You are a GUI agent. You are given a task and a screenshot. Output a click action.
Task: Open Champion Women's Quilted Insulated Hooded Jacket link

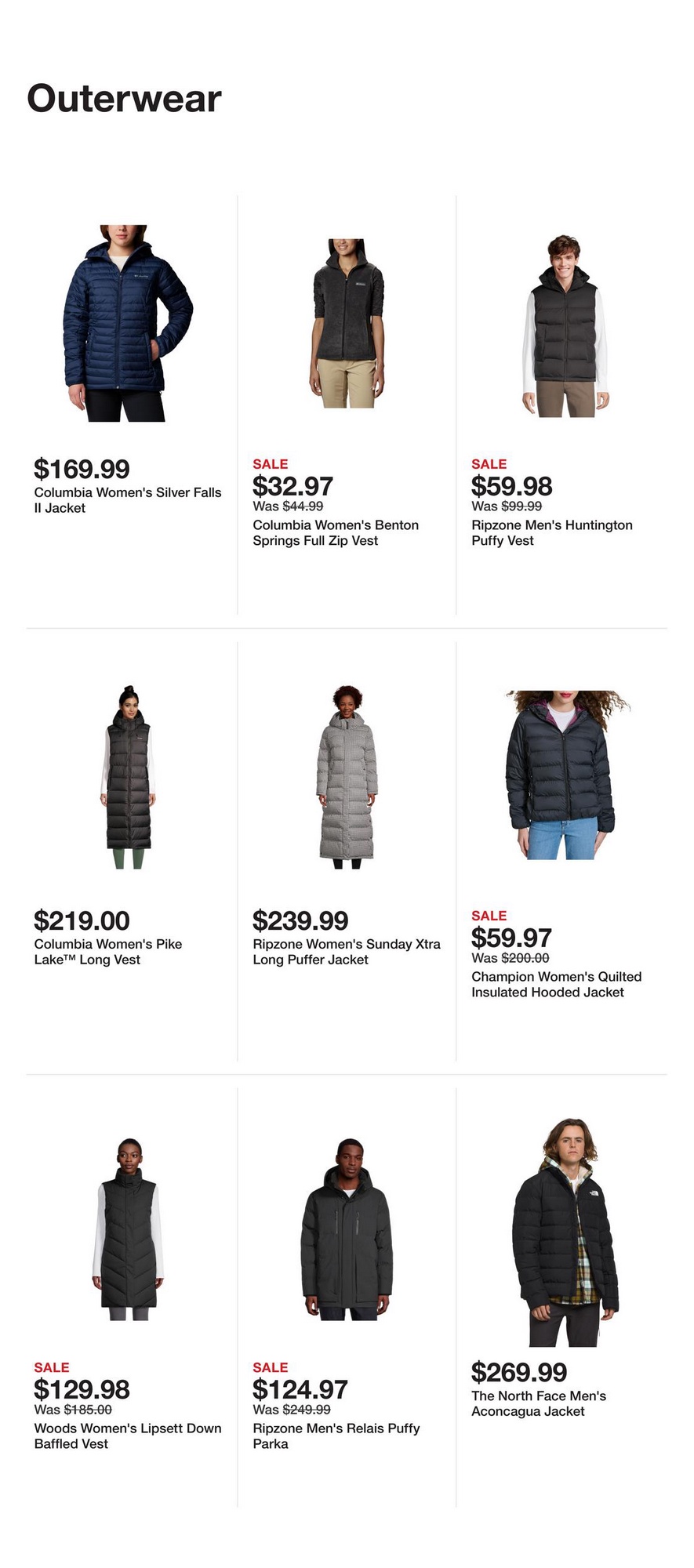pyautogui.click(x=557, y=985)
